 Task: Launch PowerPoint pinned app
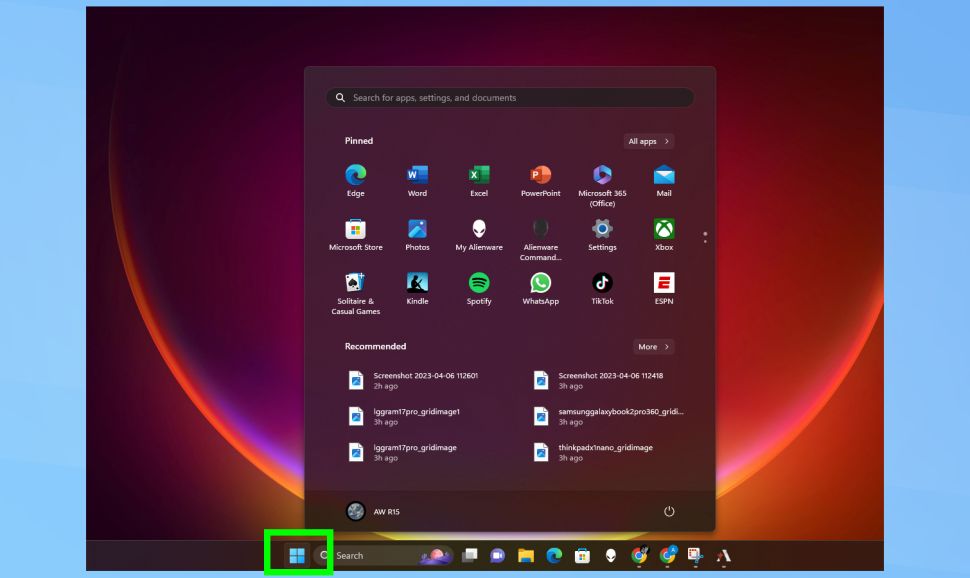click(540, 181)
